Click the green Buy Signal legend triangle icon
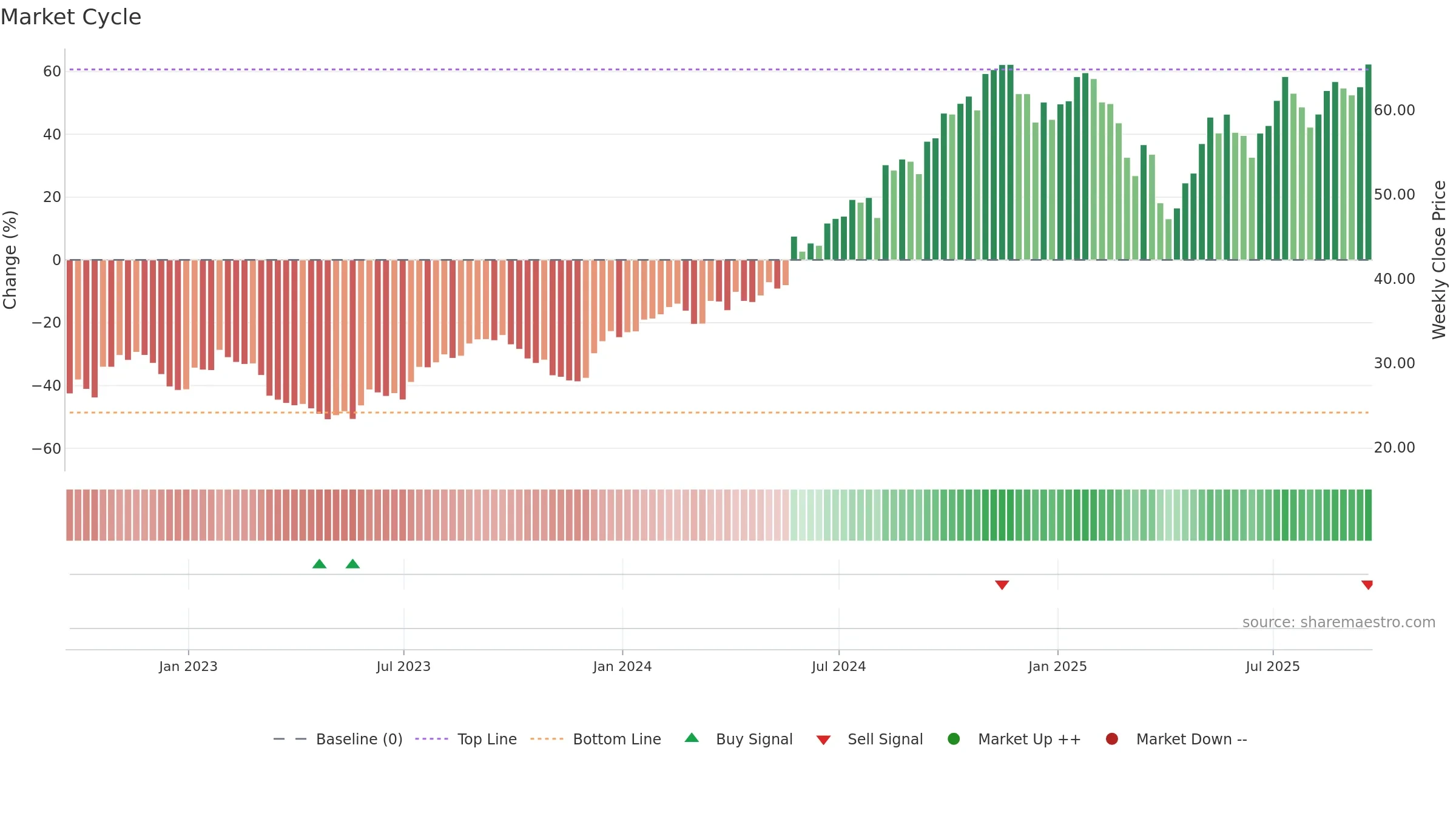The height and width of the screenshot is (819, 1456). pos(692,738)
